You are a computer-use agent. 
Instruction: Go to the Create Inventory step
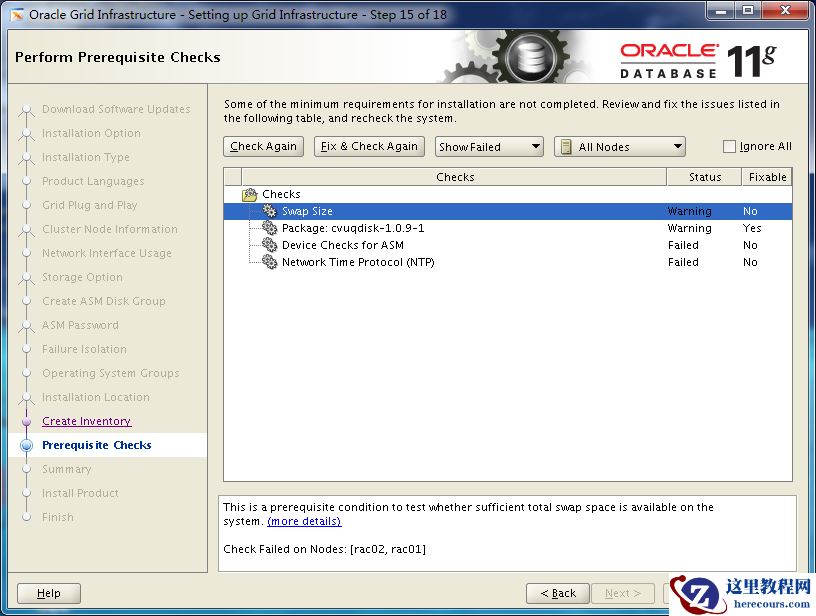pyautogui.click(x=86, y=421)
